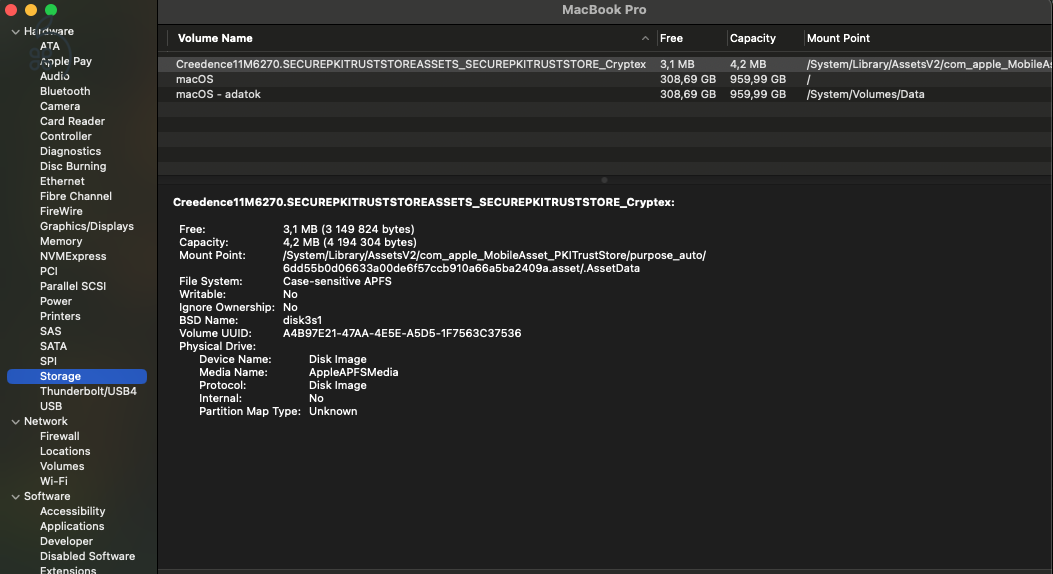Viewport: 1053px width, 574px height.
Task: Click the split-pane divider handle dot
Action: [x=604, y=180]
